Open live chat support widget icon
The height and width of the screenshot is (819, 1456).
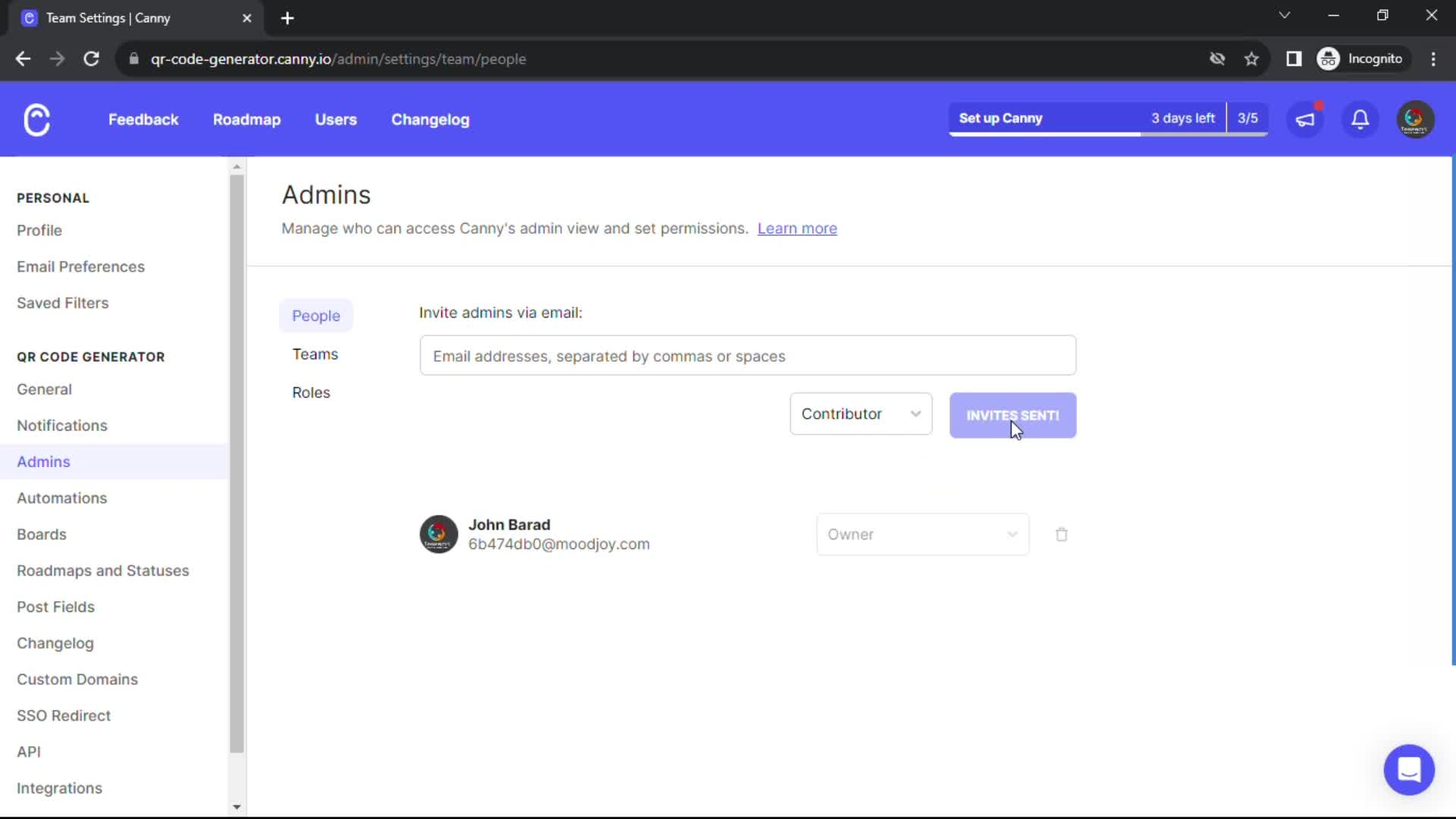click(1411, 770)
